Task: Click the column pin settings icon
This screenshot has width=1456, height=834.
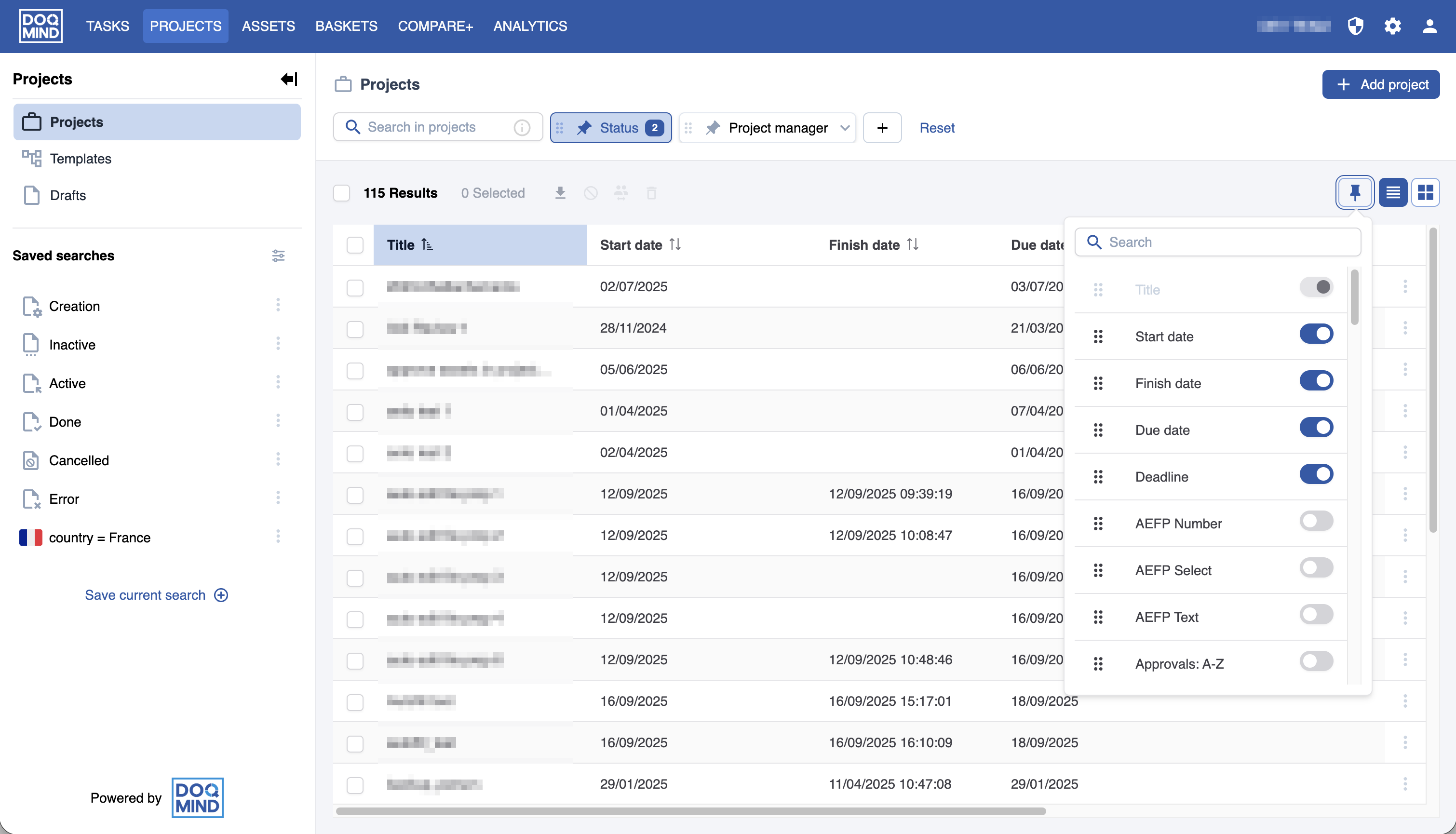Action: click(x=1354, y=192)
